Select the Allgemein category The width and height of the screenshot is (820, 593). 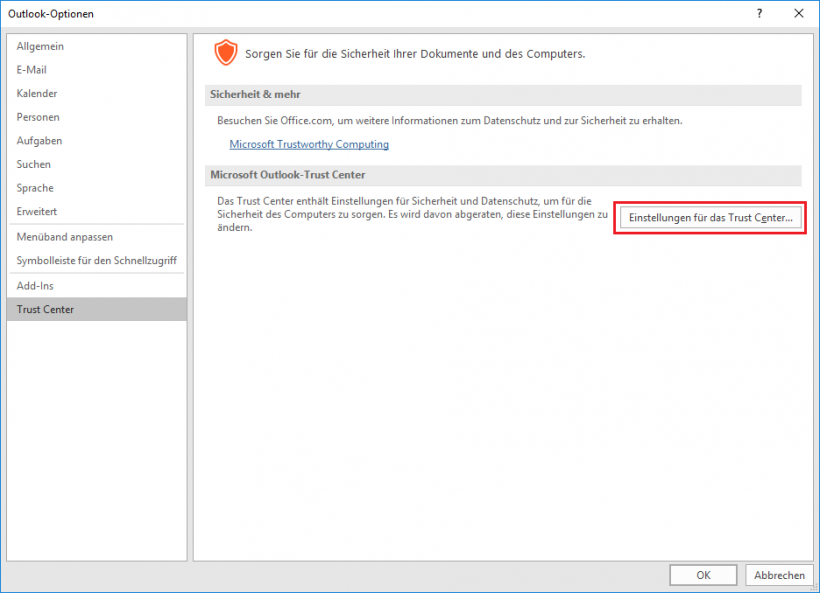[x=40, y=47]
